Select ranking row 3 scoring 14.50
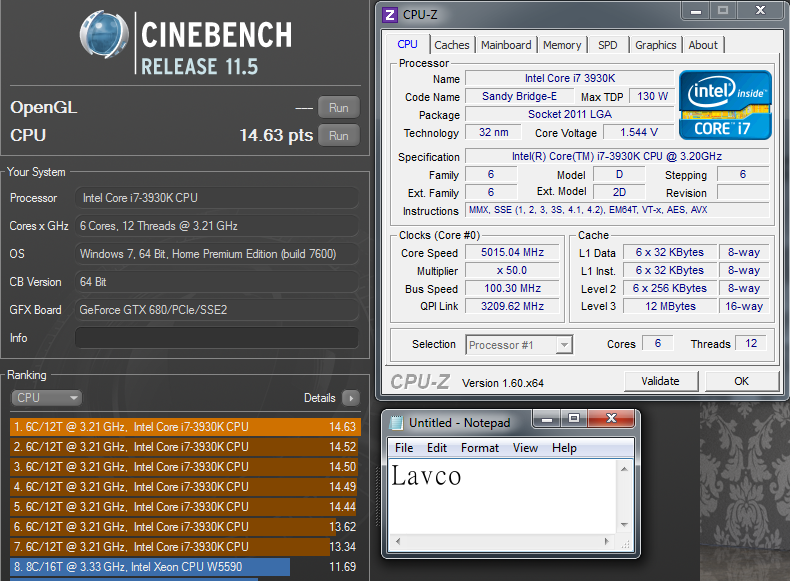Screen dimensions: 790x581 (x=185, y=467)
